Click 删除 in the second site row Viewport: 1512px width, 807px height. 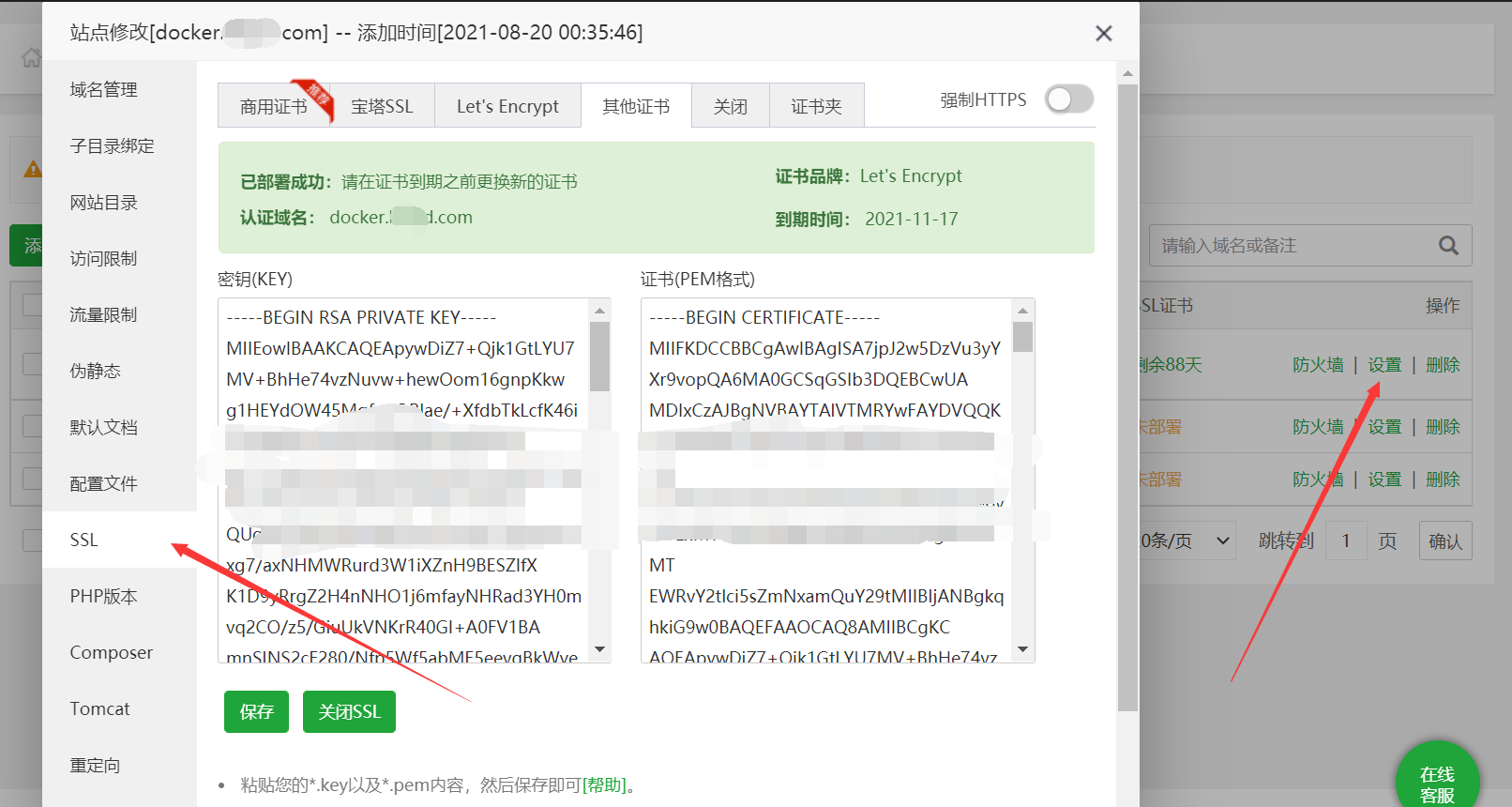pos(1443,427)
